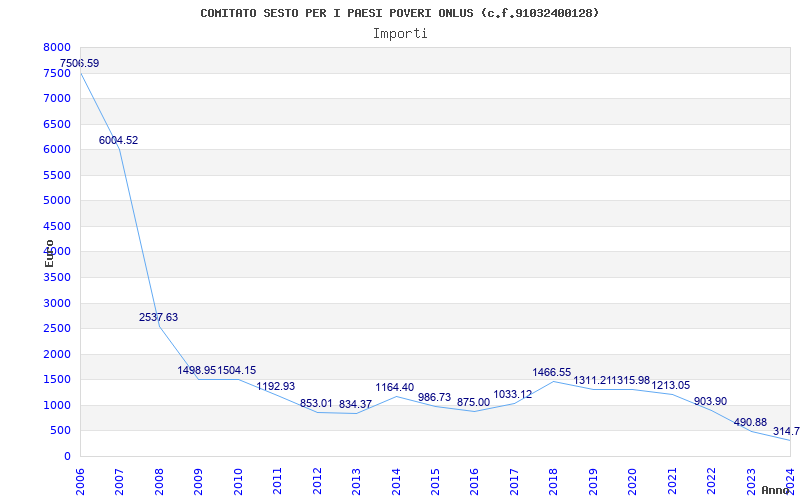Click the x-axis year 2015
This screenshot has width=800, height=500.
pyautogui.click(x=435, y=482)
